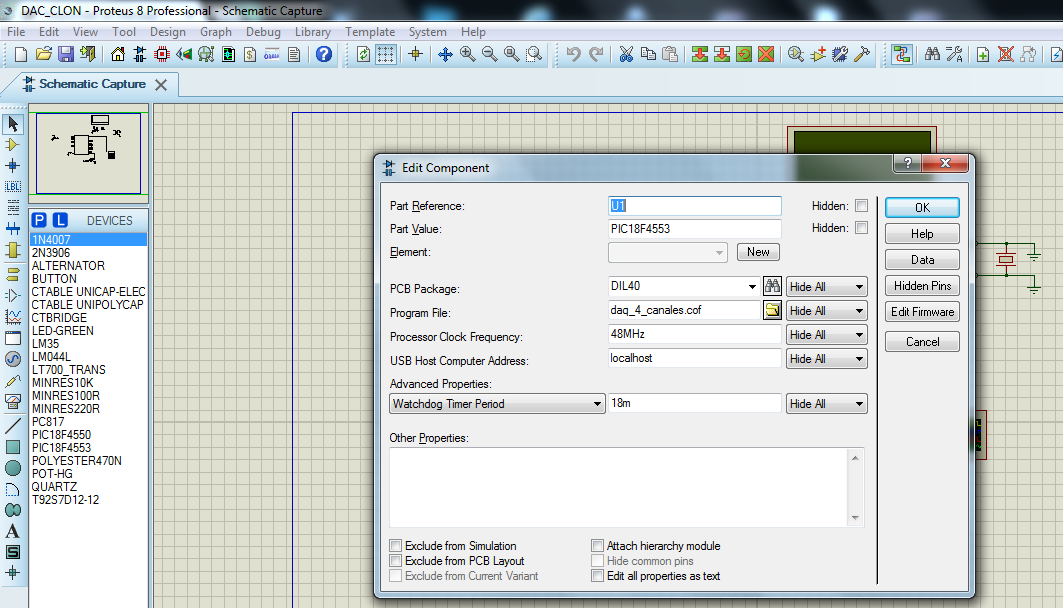
Task: Zoom in on the schematic
Action: tap(467, 54)
